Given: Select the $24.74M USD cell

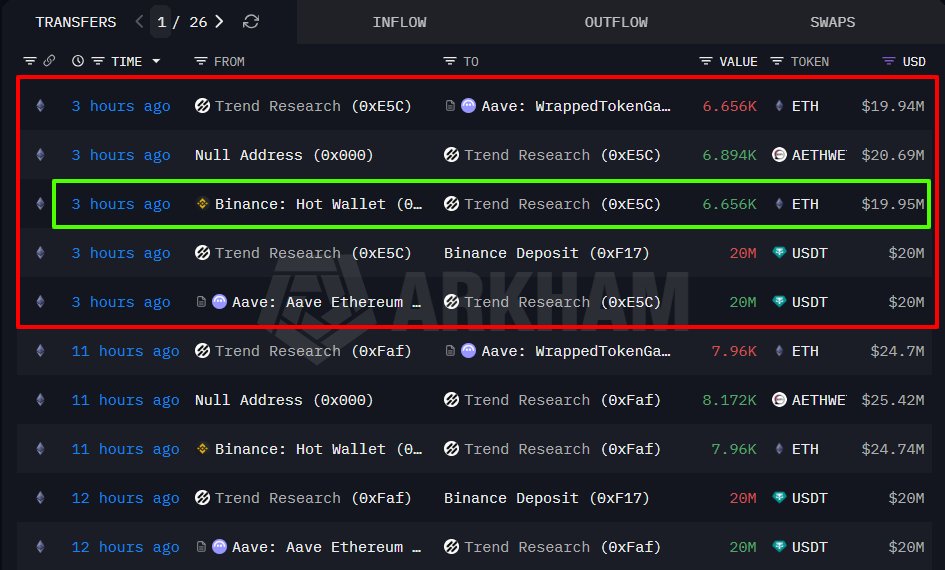Looking at the screenshot, I should pyautogui.click(x=893, y=449).
